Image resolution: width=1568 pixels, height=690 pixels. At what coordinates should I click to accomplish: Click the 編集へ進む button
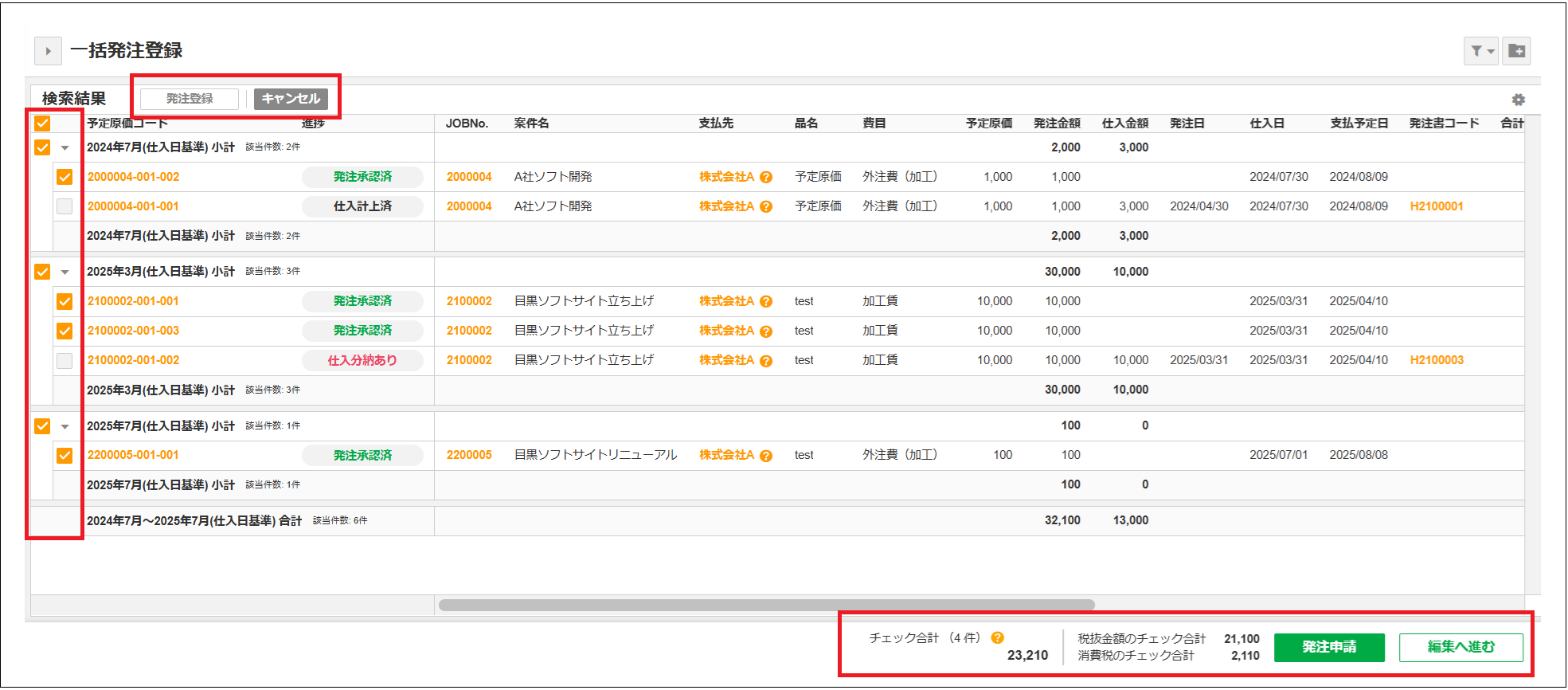tap(1461, 647)
